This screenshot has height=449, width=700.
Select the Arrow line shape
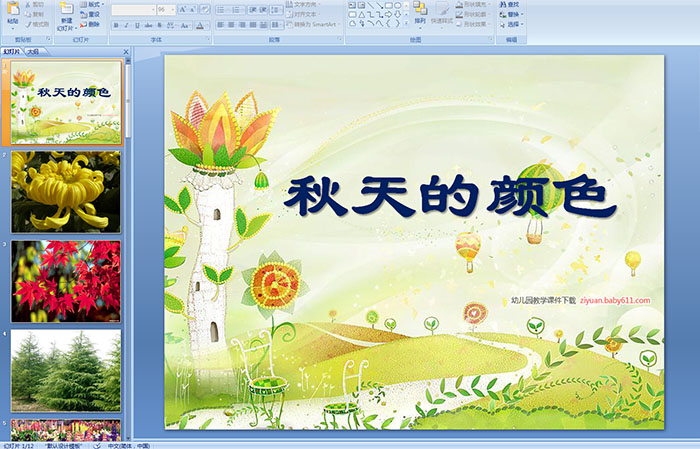click(379, 5)
